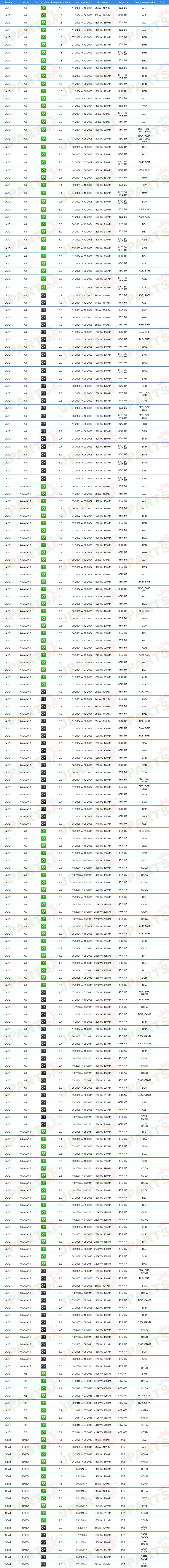Click the BUH engine code in the A6 AVANT row

tap(145, 1256)
